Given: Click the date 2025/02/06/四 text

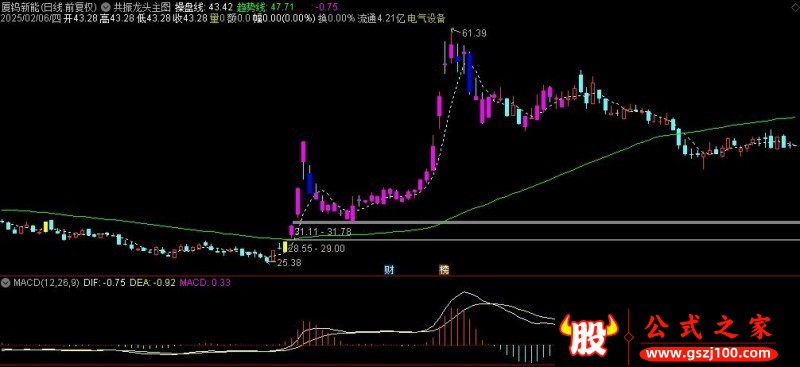Looking at the screenshot, I should tap(30, 18).
